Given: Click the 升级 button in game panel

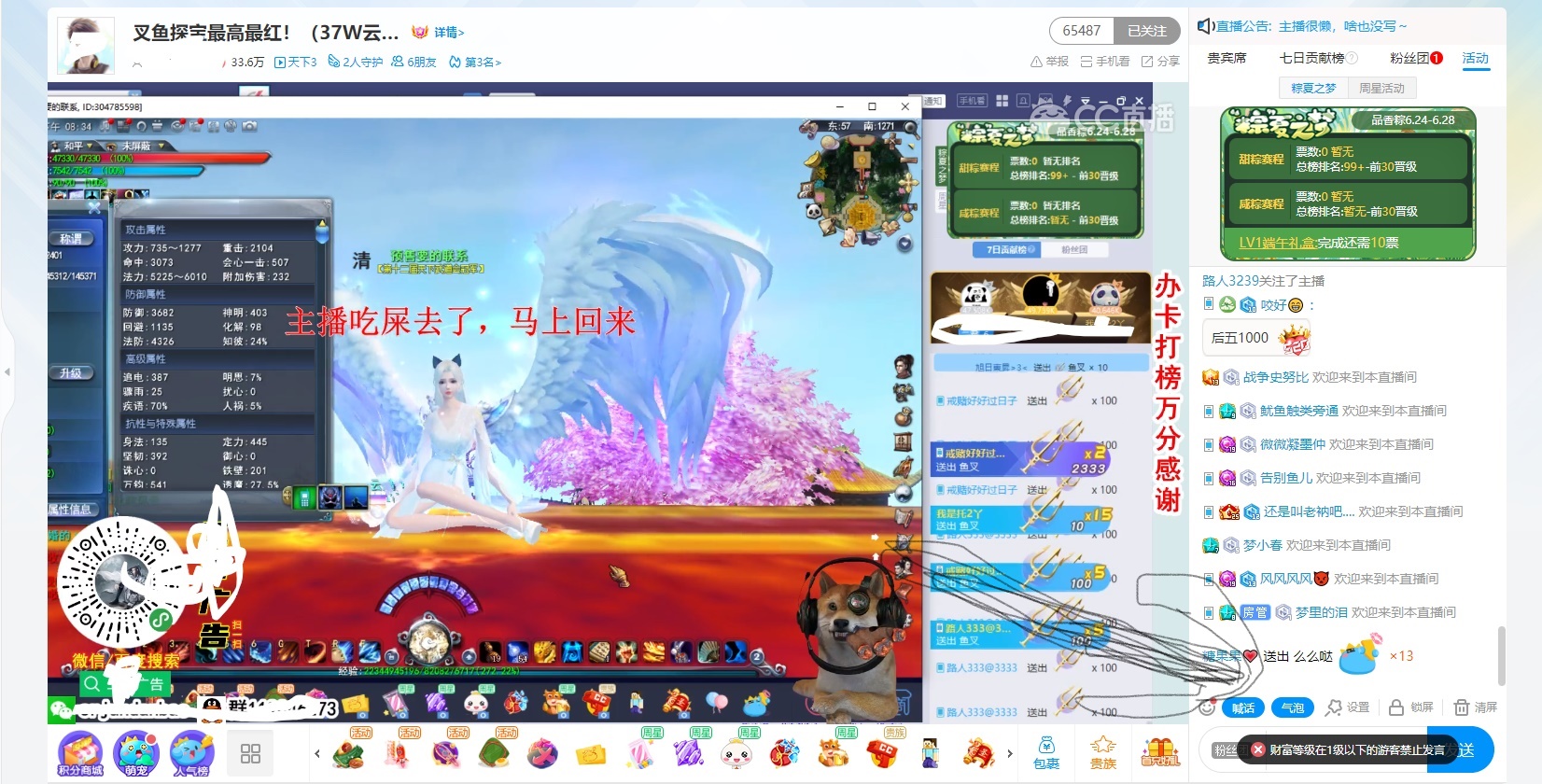Looking at the screenshot, I should [71, 372].
